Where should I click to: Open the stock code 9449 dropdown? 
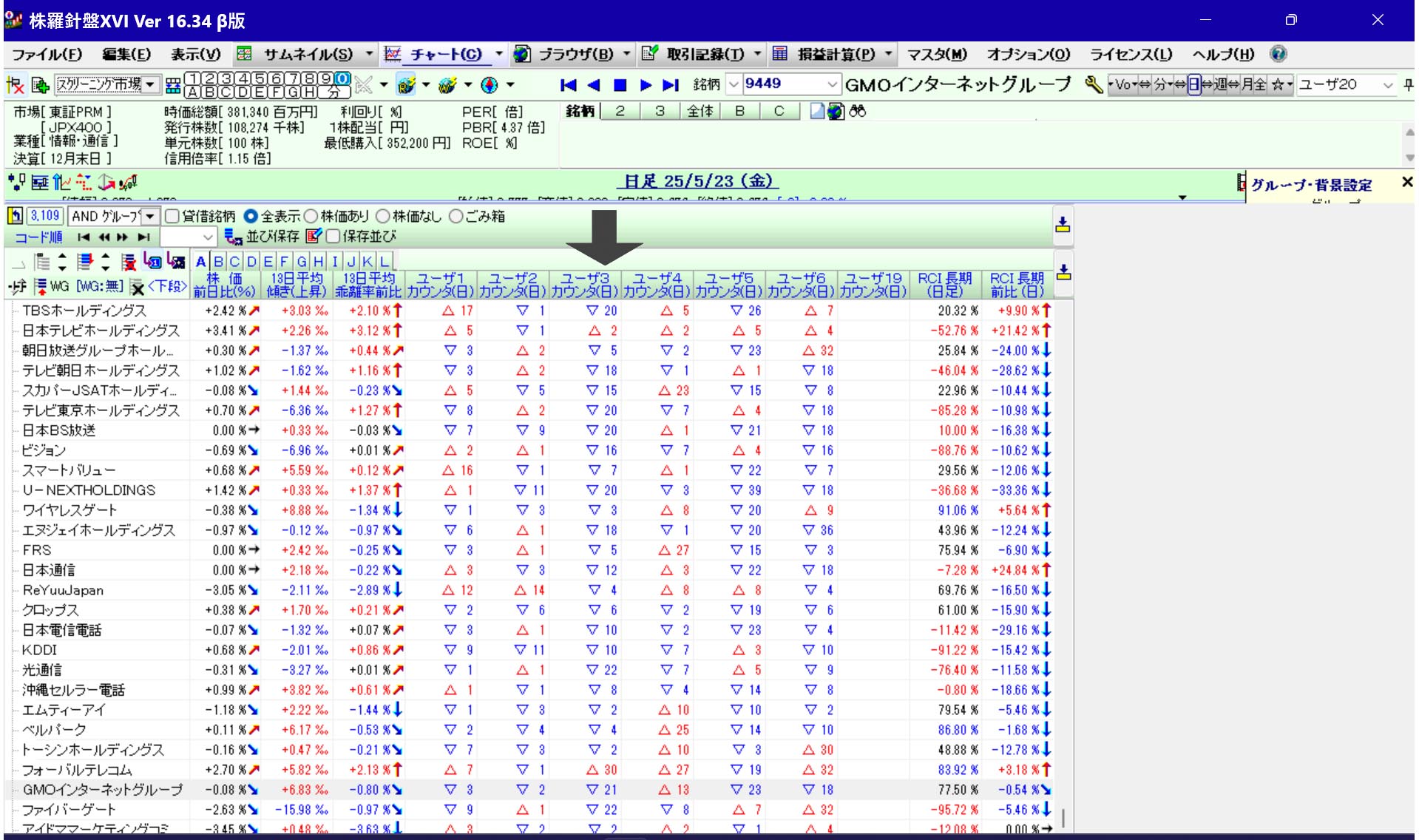pyautogui.click(x=832, y=85)
